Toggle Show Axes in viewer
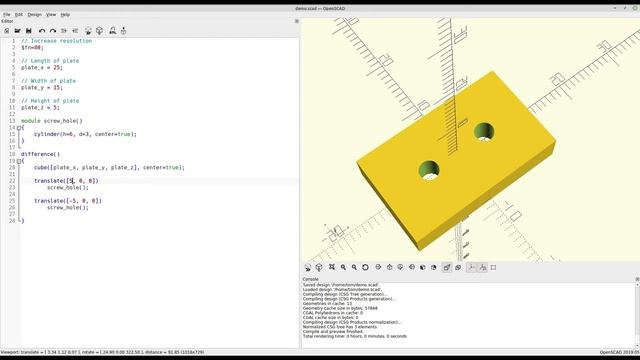Image resolution: width=640 pixels, height=360 pixels. point(471,267)
